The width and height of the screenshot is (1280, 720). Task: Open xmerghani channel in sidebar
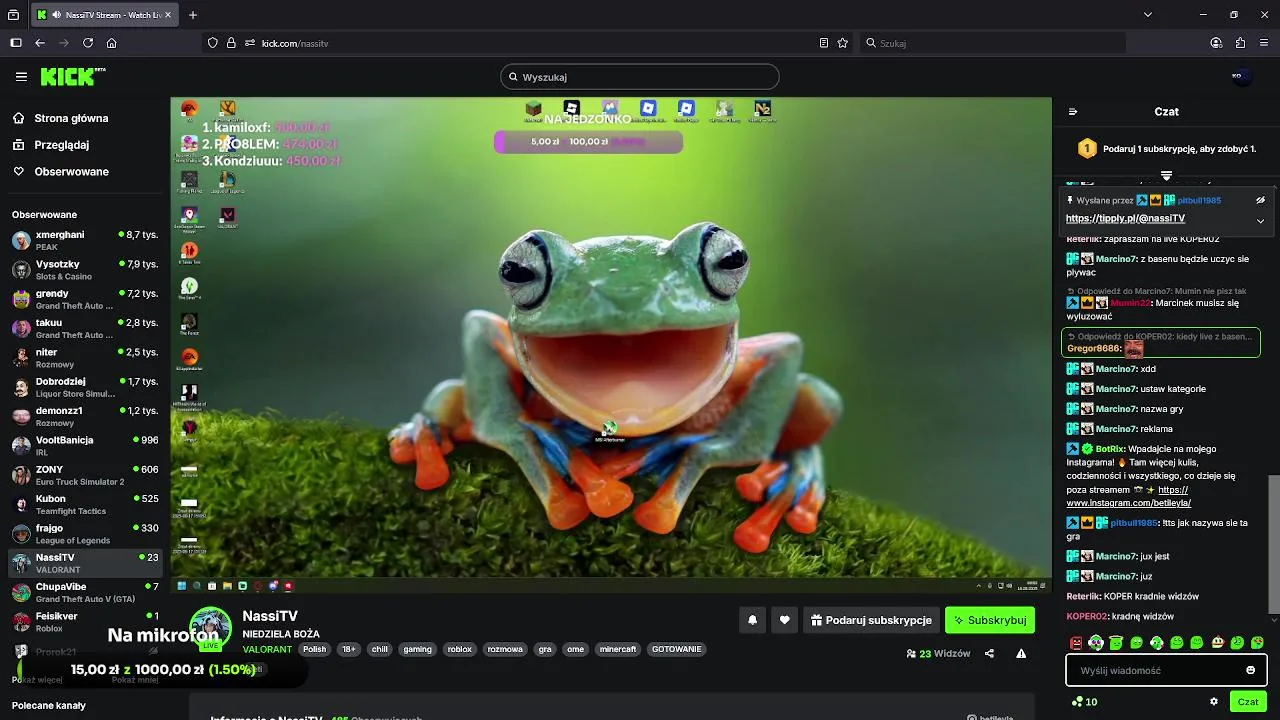coord(85,240)
